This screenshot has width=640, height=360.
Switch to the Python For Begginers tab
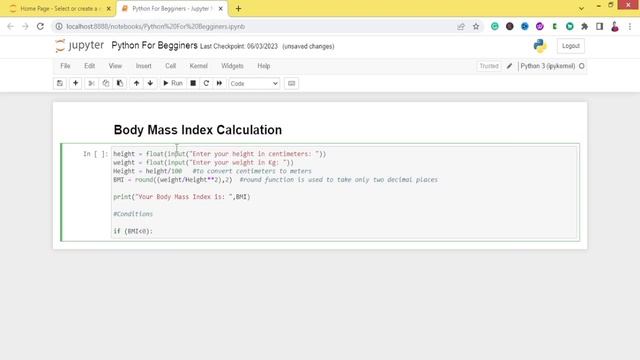tap(171, 9)
